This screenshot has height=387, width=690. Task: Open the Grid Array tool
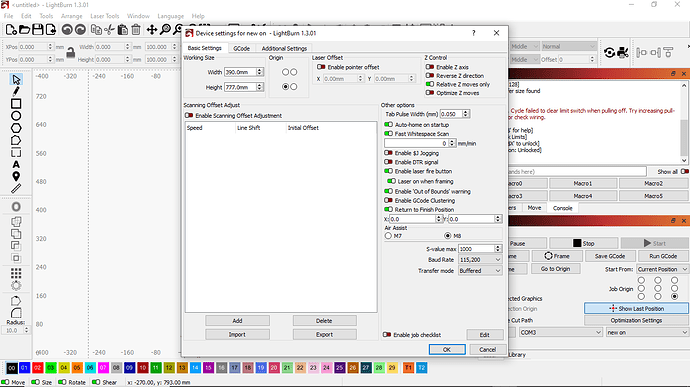(x=16, y=273)
